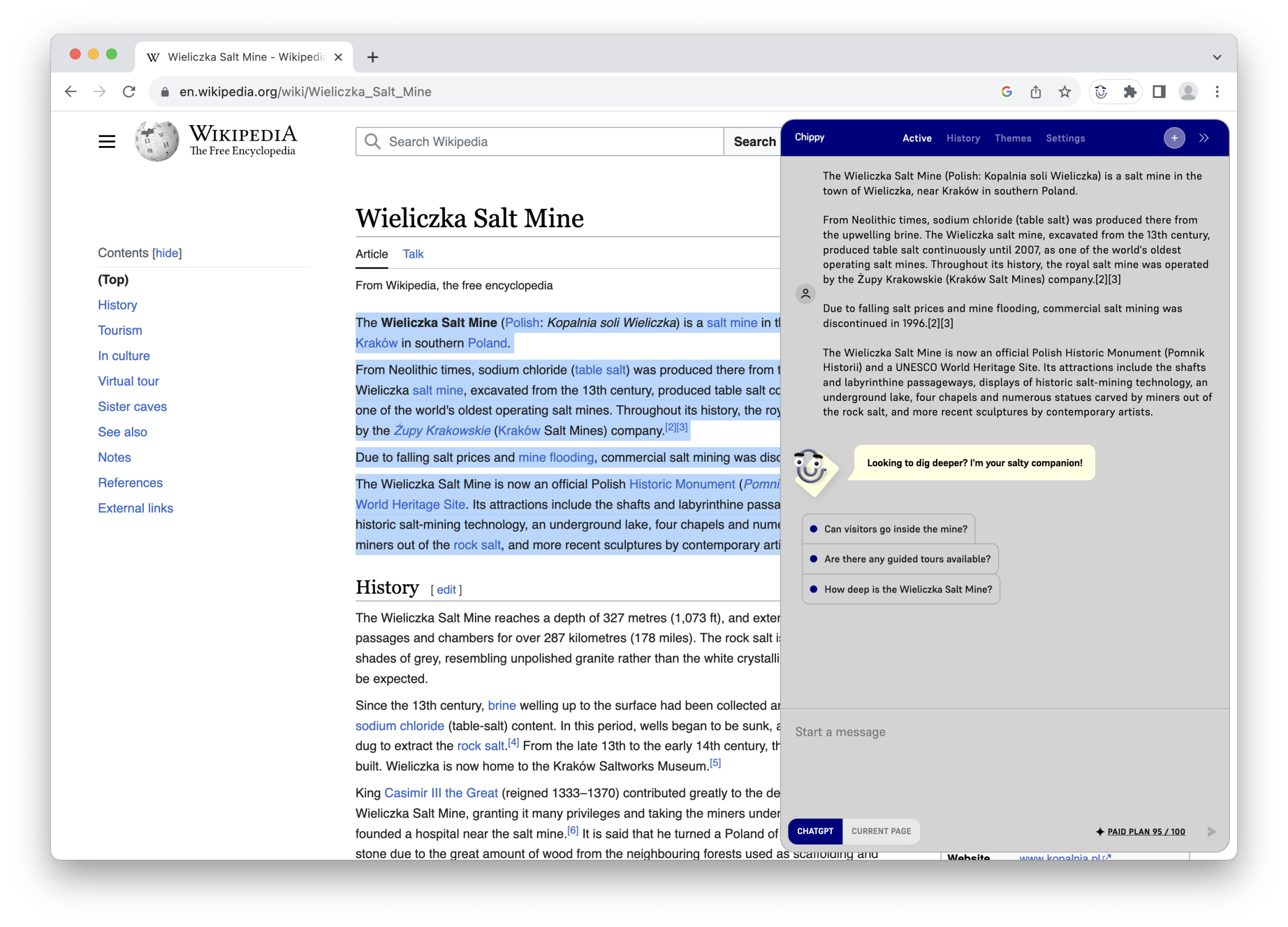Image resolution: width=1288 pixels, height=927 pixels.
Task: Bookmark the page with the star icon
Action: tap(1065, 91)
